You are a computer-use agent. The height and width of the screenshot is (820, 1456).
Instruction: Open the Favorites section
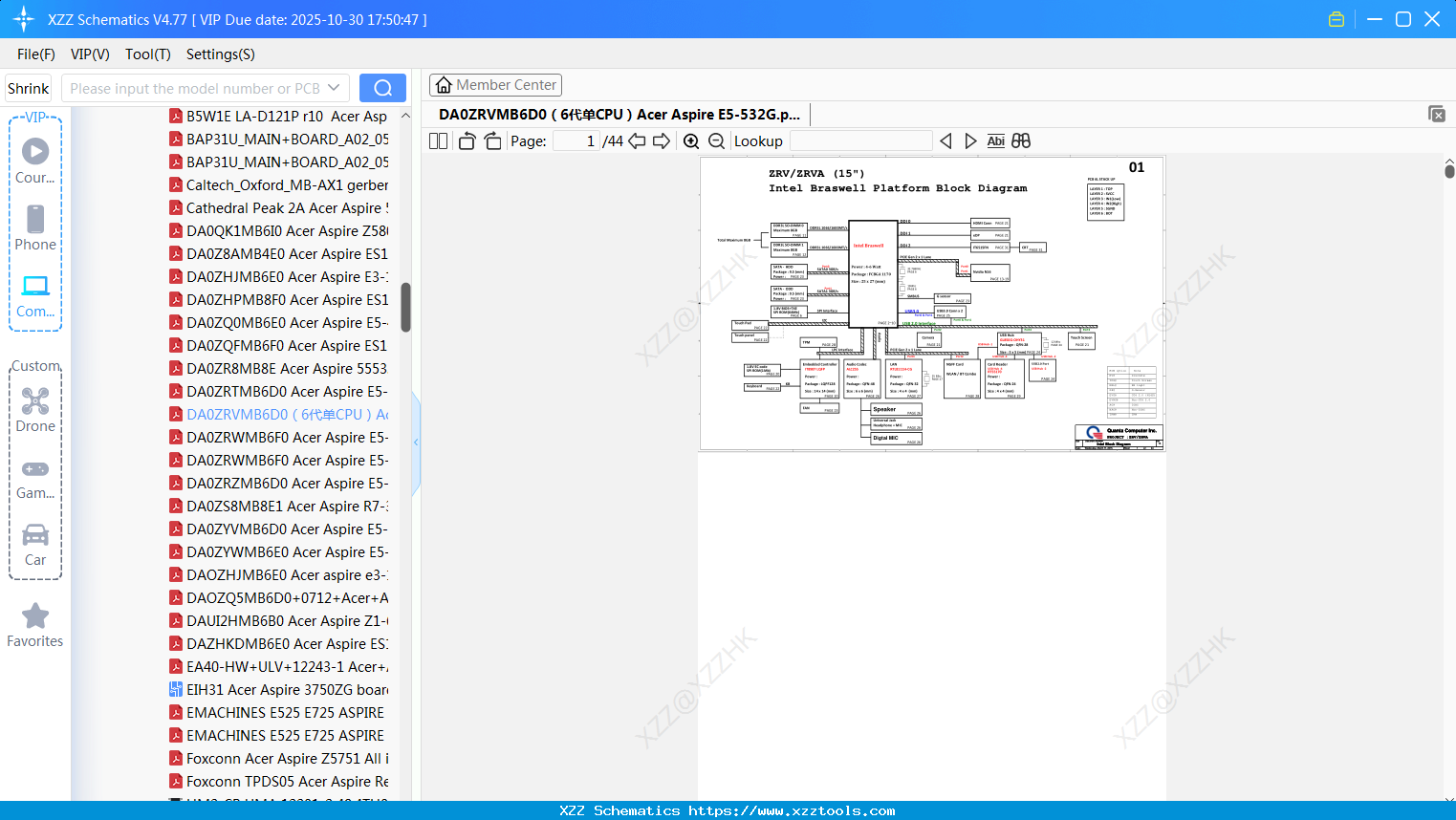click(x=35, y=626)
